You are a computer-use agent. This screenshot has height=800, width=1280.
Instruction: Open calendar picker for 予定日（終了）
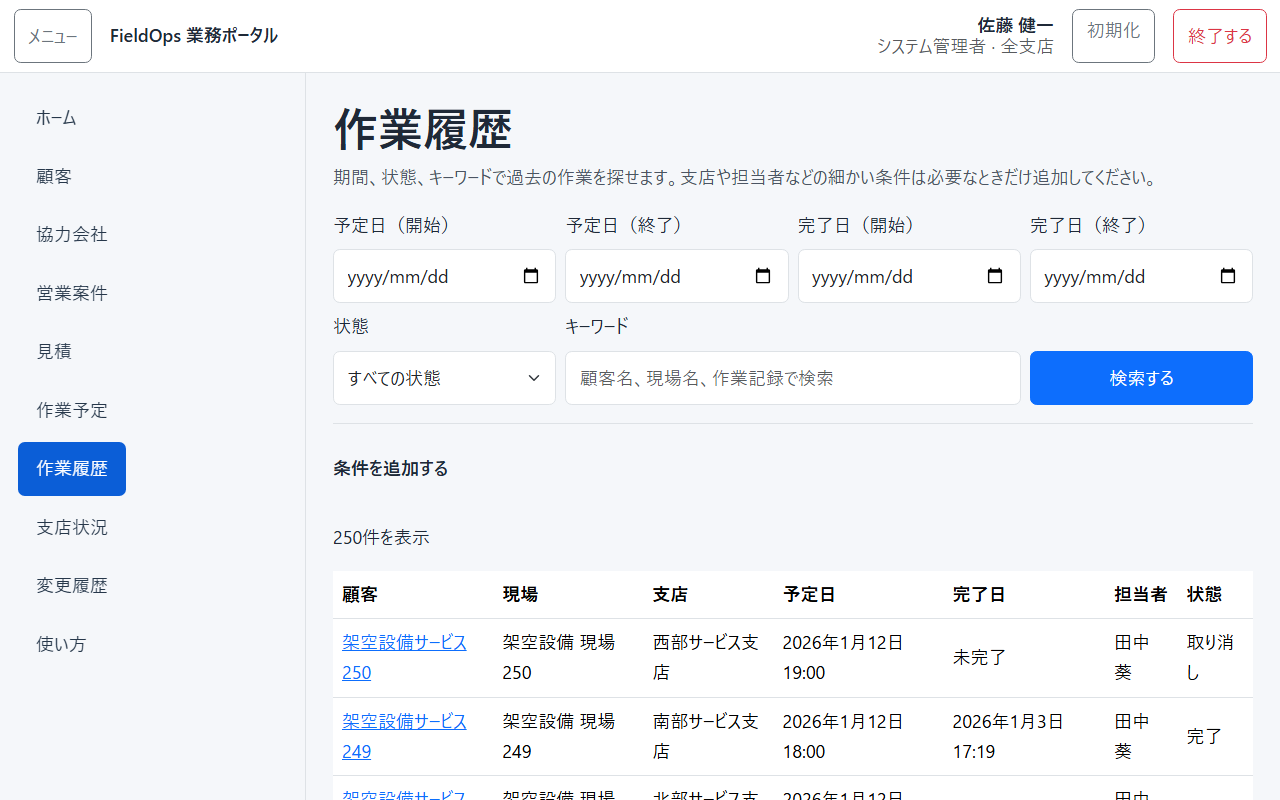(x=763, y=277)
